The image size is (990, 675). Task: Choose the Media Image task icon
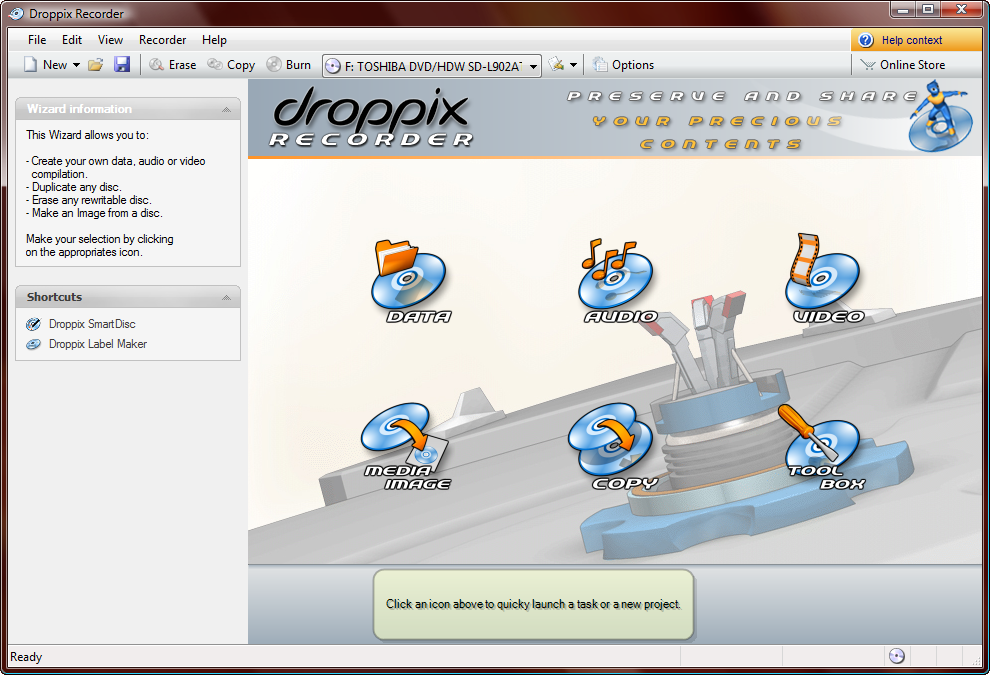point(406,447)
